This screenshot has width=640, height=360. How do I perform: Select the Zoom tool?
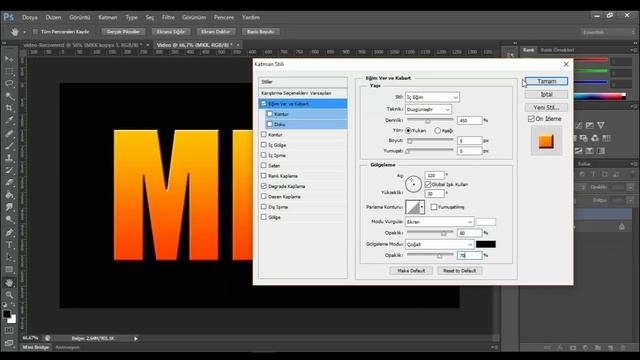(9, 295)
